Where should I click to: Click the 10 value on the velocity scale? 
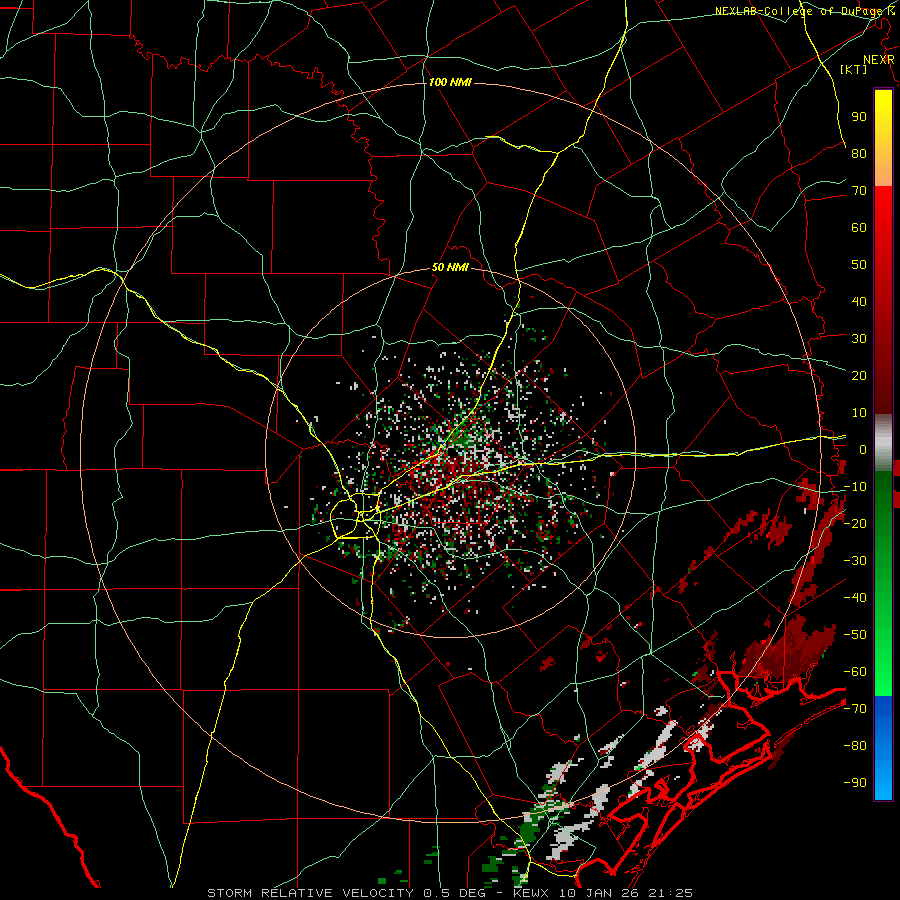click(859, 412)
